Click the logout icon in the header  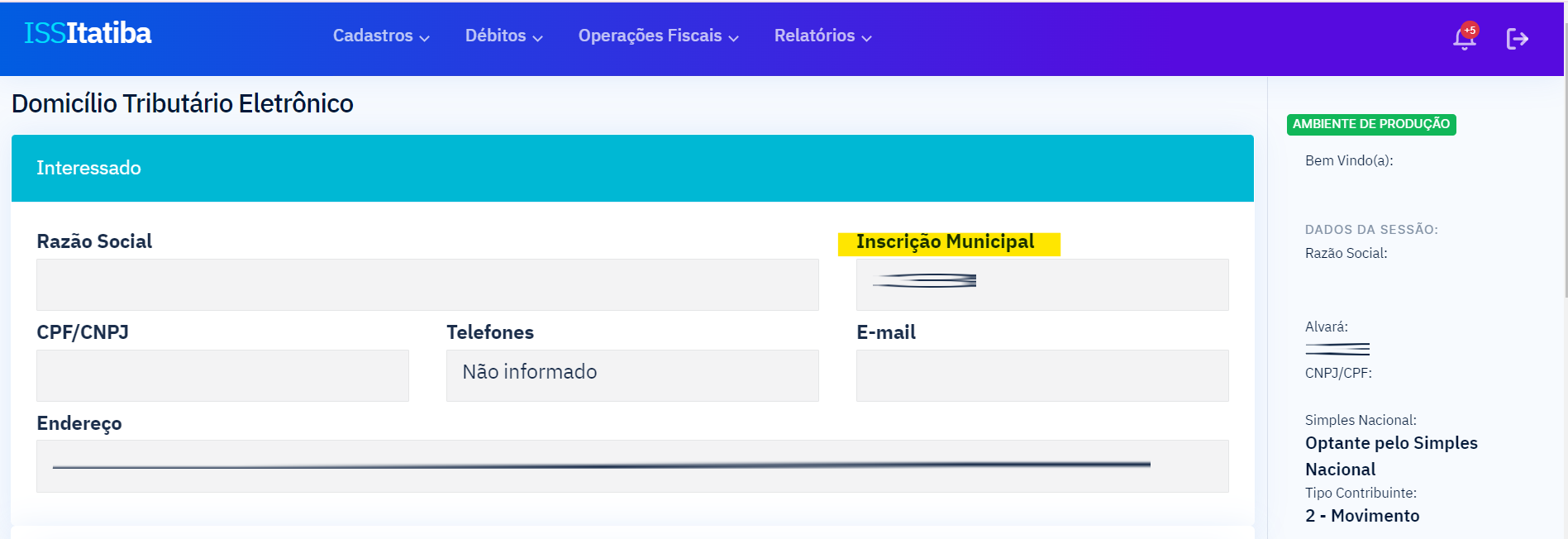[1518, 39]
